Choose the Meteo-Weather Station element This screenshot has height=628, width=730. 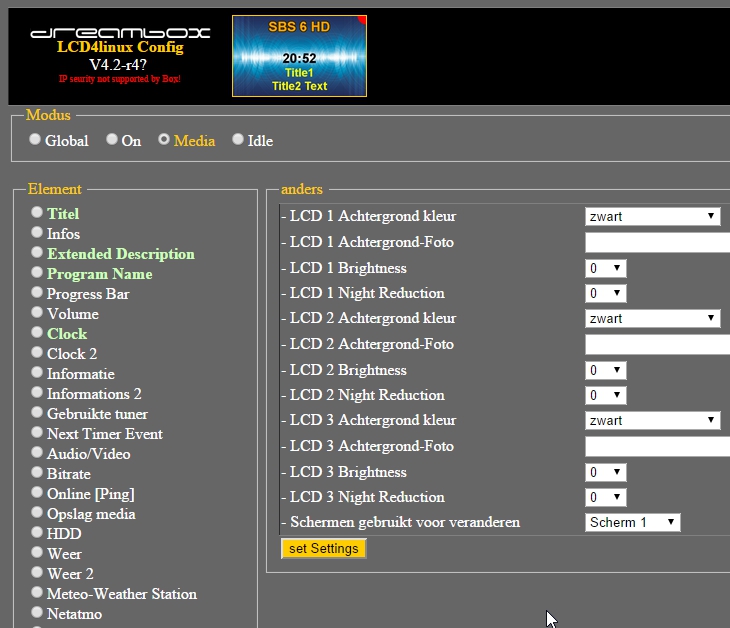pyautogui.click(x=37, y=592)
